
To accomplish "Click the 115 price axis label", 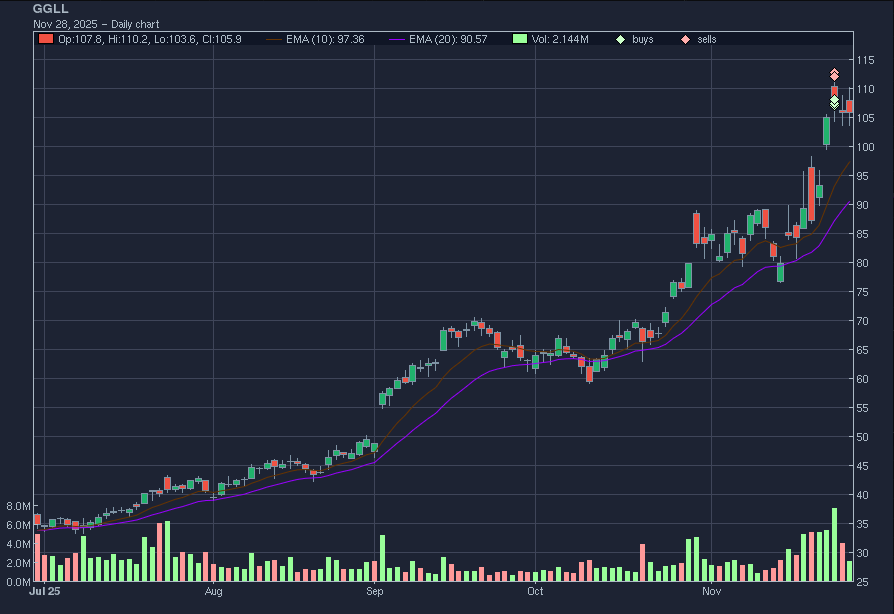I will pyautogui.click(x=865, y=60).
